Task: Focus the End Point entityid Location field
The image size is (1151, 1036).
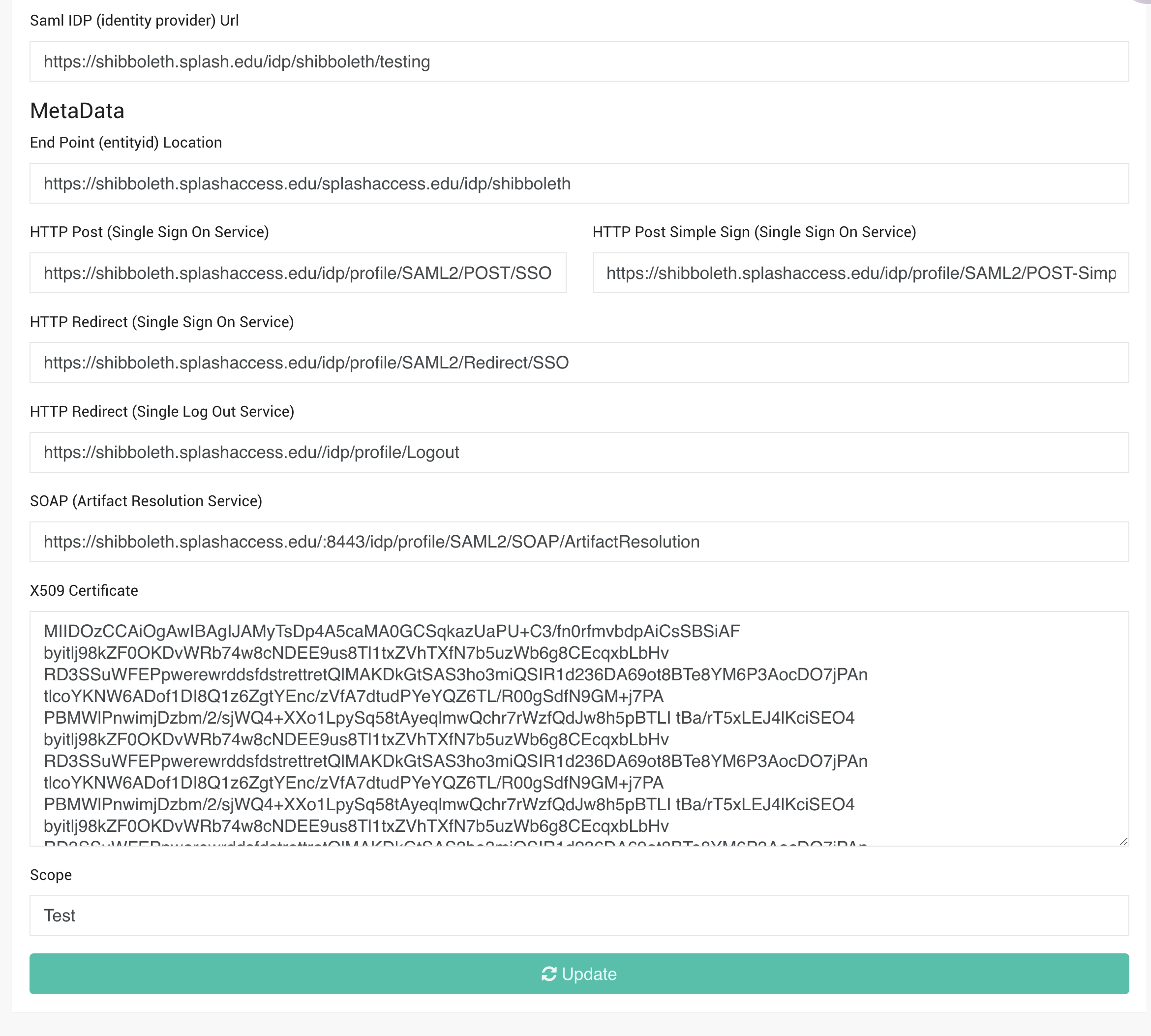Action: pyautogui.click(x=579, y=183)
